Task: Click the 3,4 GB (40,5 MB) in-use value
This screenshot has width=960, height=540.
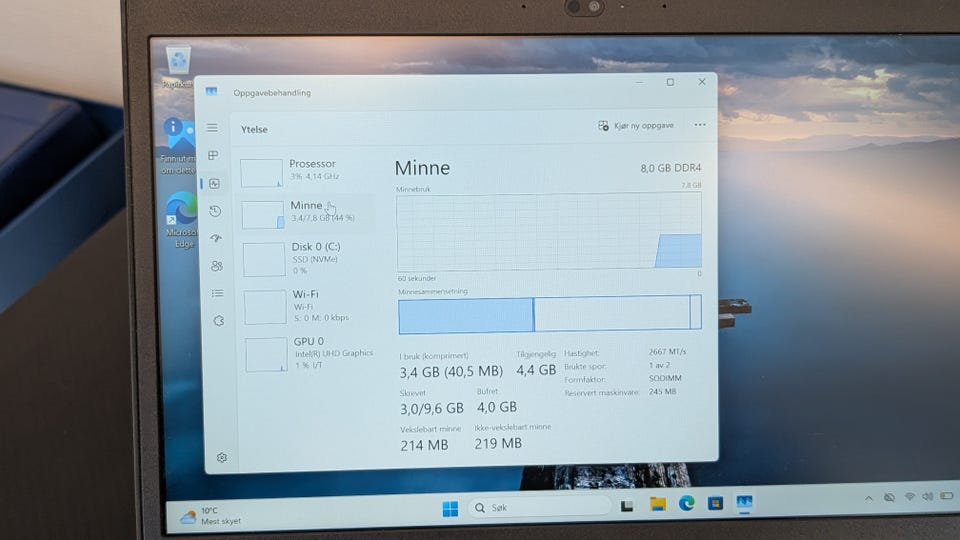Action: coord(451,371)
